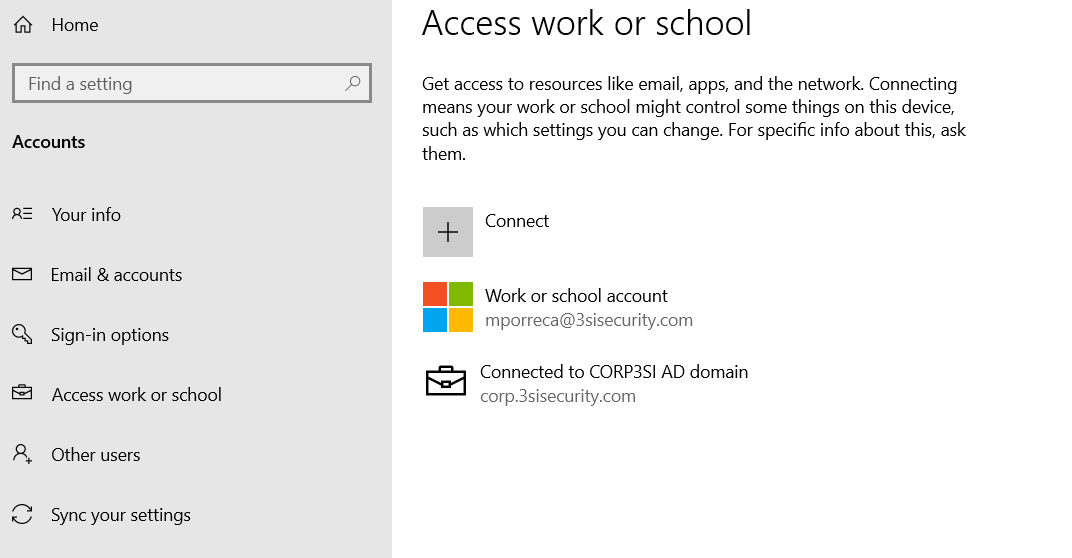Click the key icon for Sign-in options
The image size is (1072, 558).
point(22,334)
